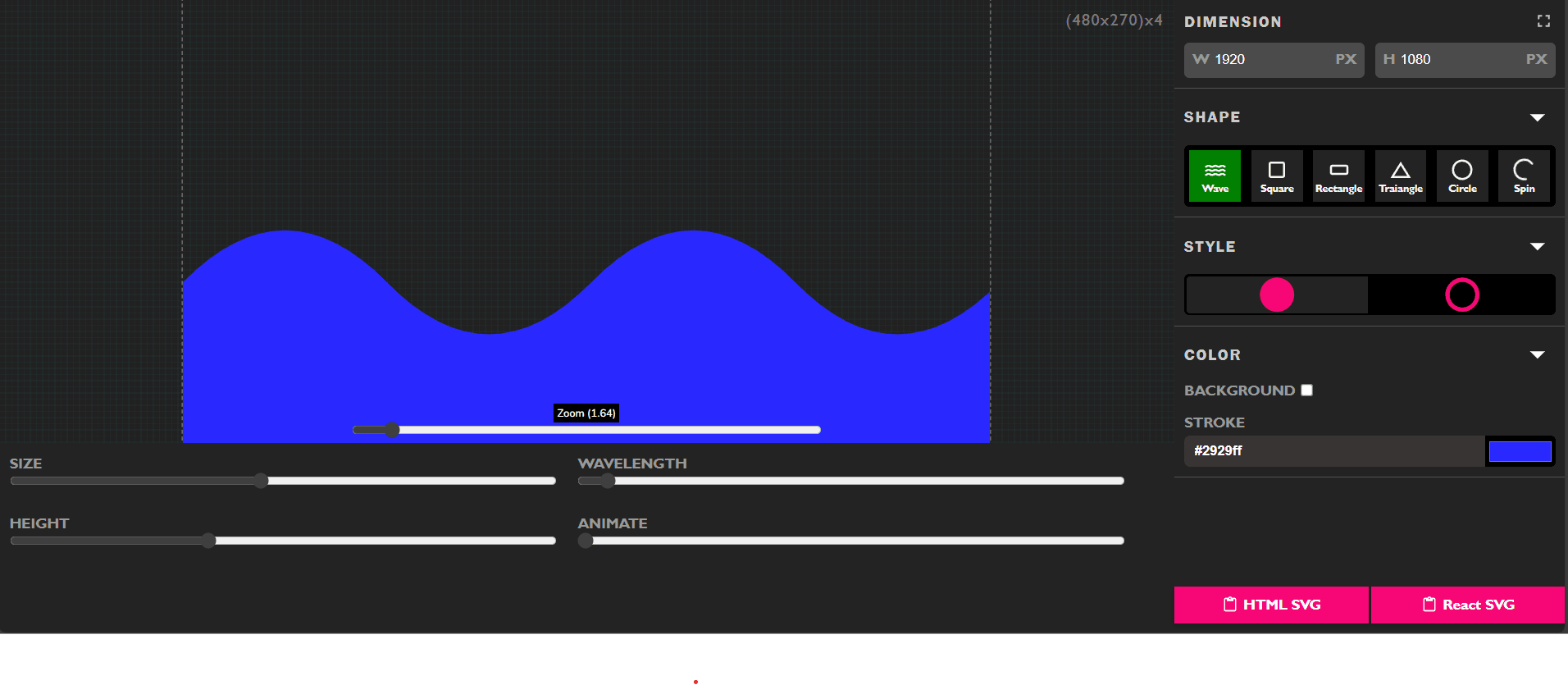
Task: Click the Wavelength slider track
Action: [850, 481]
